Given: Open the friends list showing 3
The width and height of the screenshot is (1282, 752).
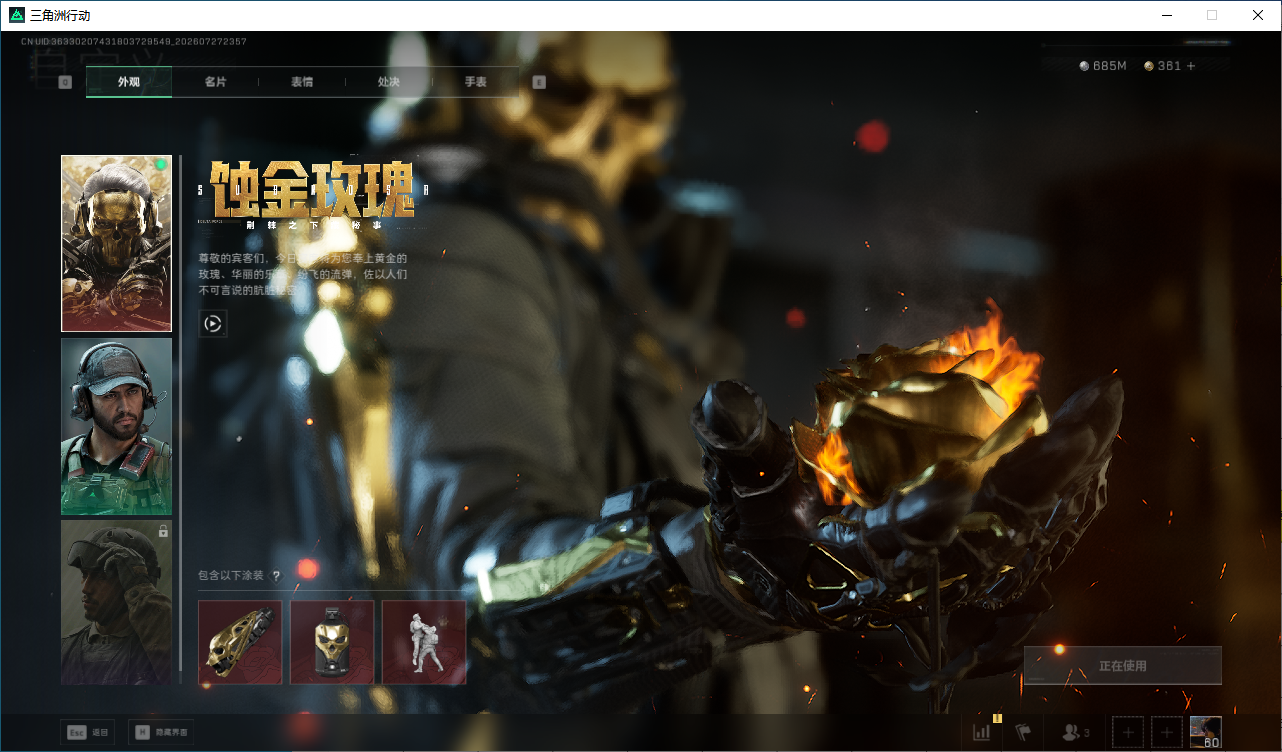Looking at the screenshot, I should click(1076, 732).
